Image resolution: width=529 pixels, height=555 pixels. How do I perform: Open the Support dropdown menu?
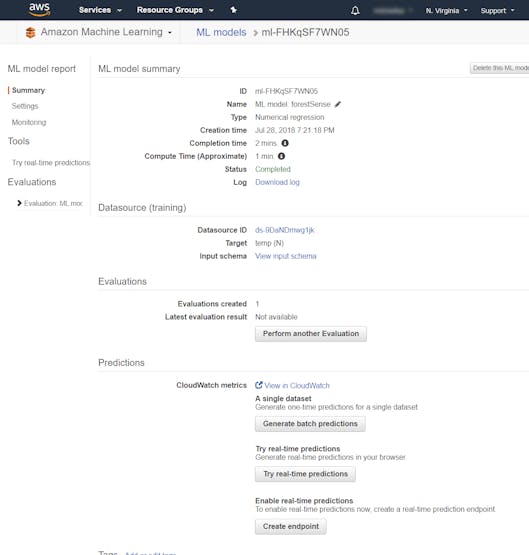(497, 11)
